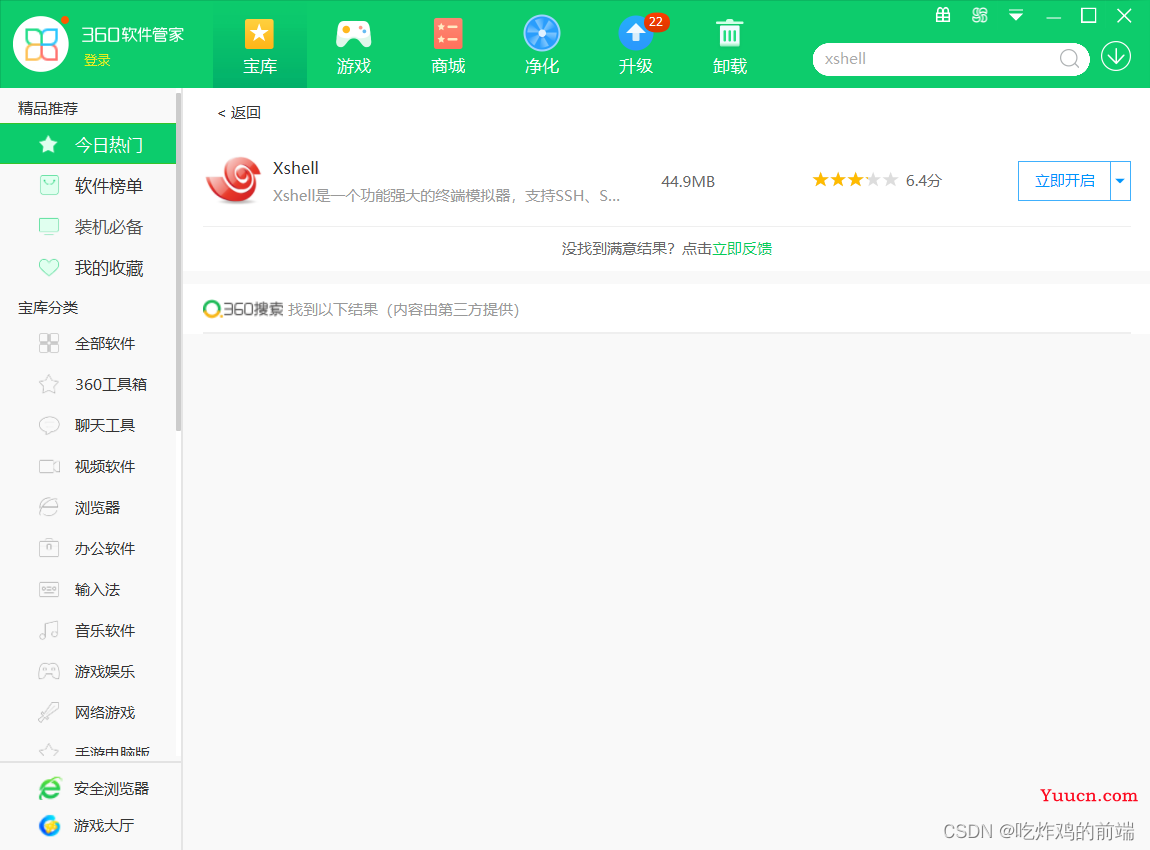Select the 视频软件 category
Image resolution: width=1150 pixels, height=850 pixels.
tap(88, 466)
